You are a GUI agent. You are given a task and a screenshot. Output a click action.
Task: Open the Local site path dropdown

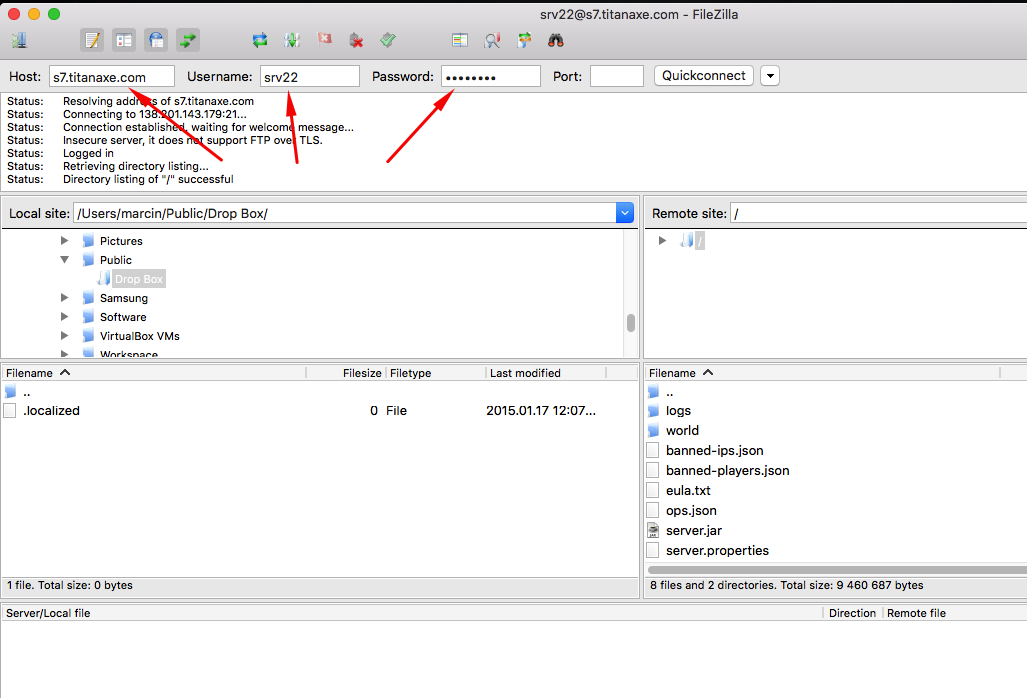[x=625, y=213]
